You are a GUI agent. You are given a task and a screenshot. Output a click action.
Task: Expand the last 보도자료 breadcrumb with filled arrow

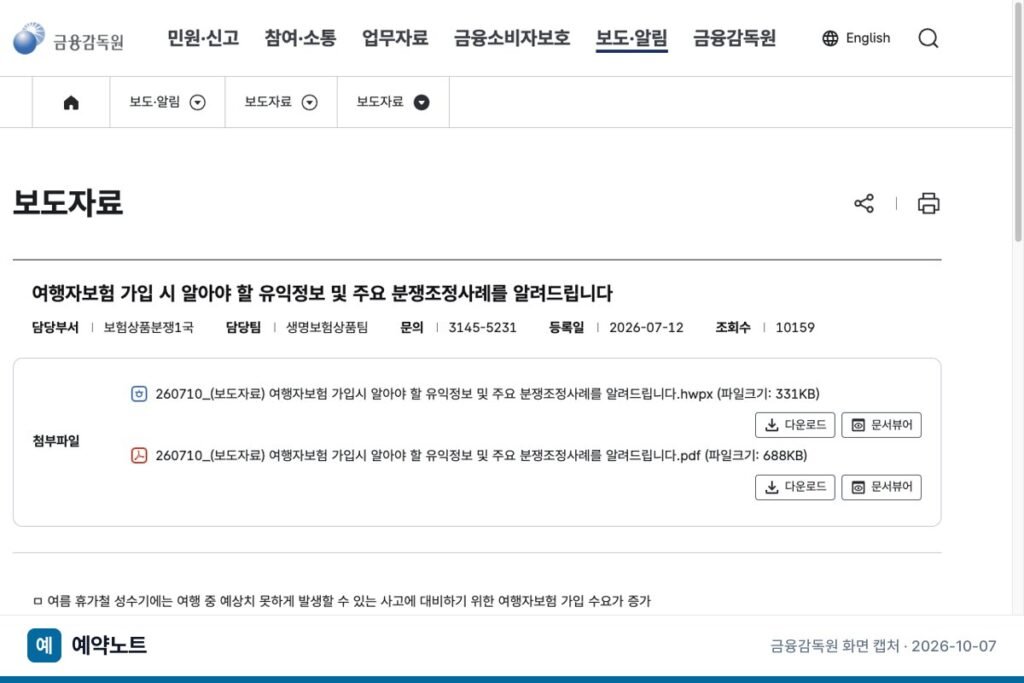422,103
